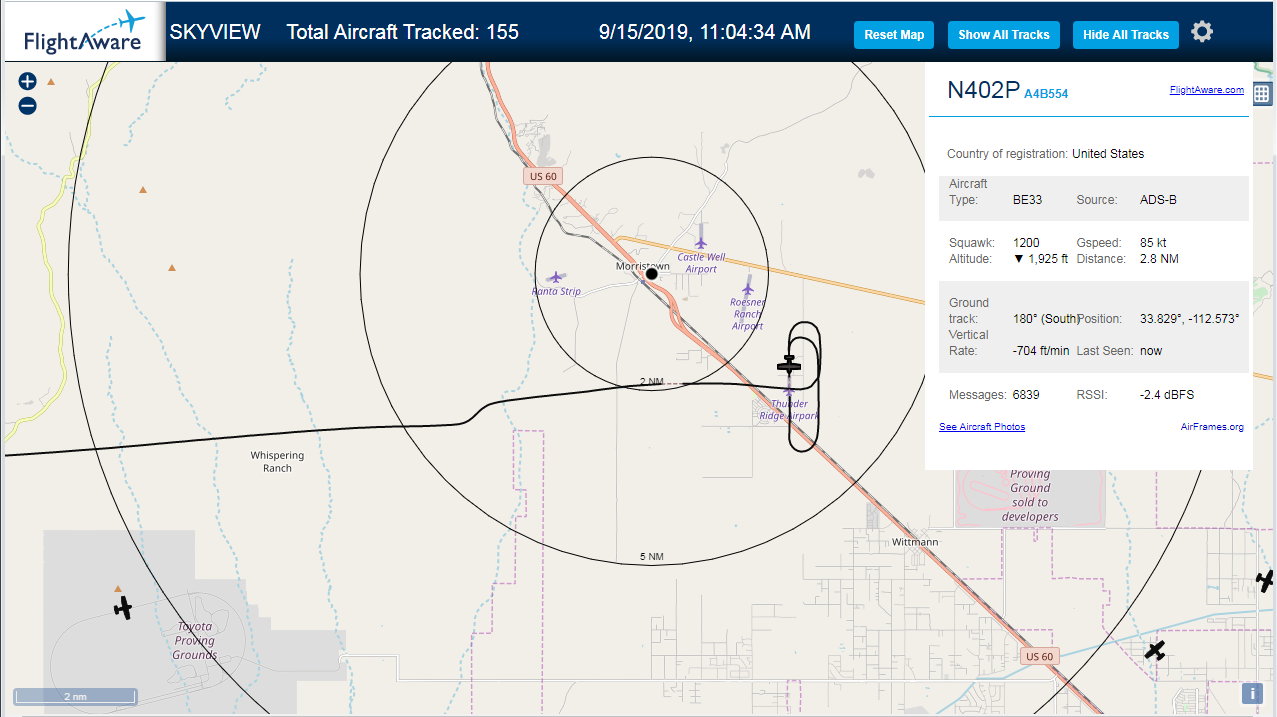Click the vertical rate -704 ft/min
1277x717 pixels.
pyautogui.click(x=1041, y=351)
